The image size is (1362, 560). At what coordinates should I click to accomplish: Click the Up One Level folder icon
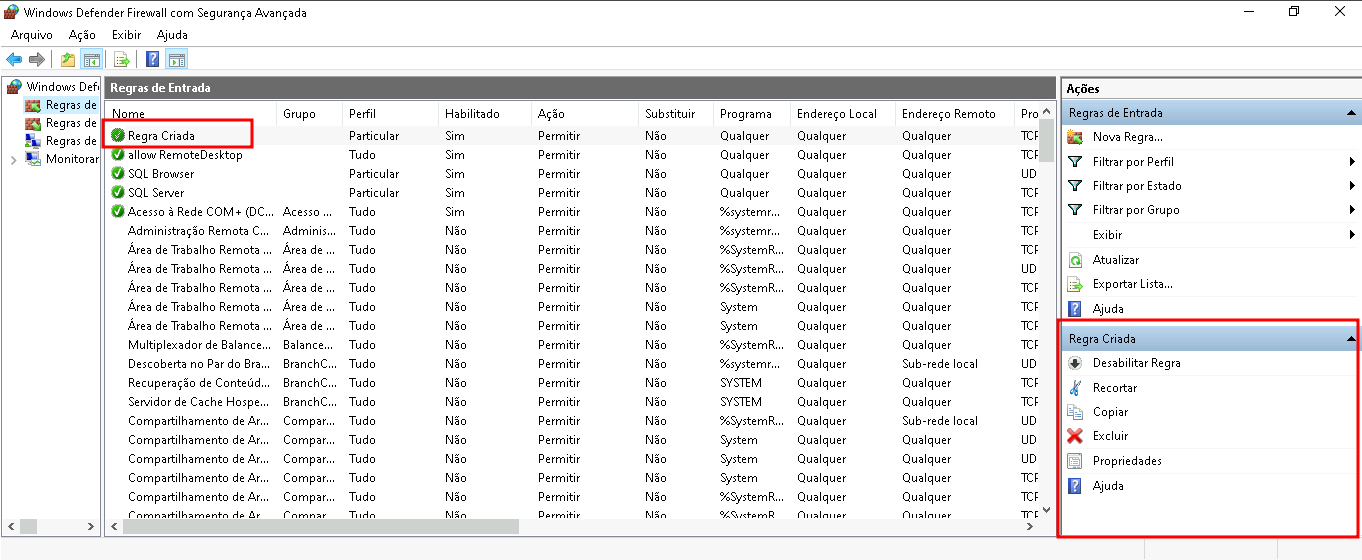pos(68,59)
